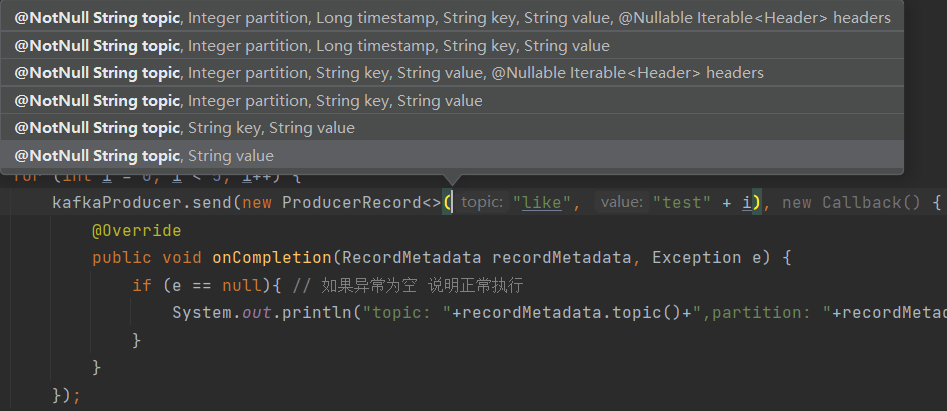Select overload topic, String key, String value

point(452,128)
